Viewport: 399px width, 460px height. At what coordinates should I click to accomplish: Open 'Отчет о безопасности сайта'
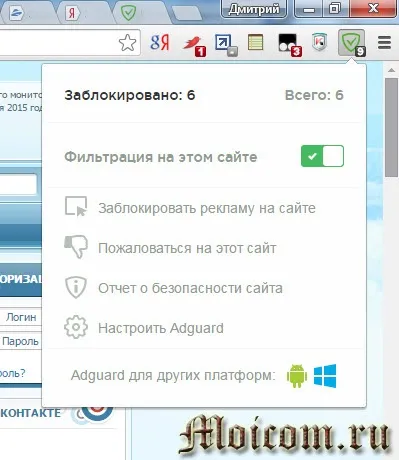pyautogui.click(x=190, y=288)
